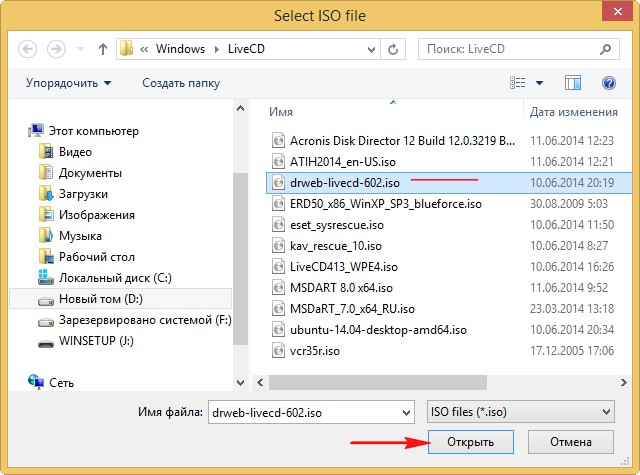Refresh the LiveCD folder view

point(393,49)
